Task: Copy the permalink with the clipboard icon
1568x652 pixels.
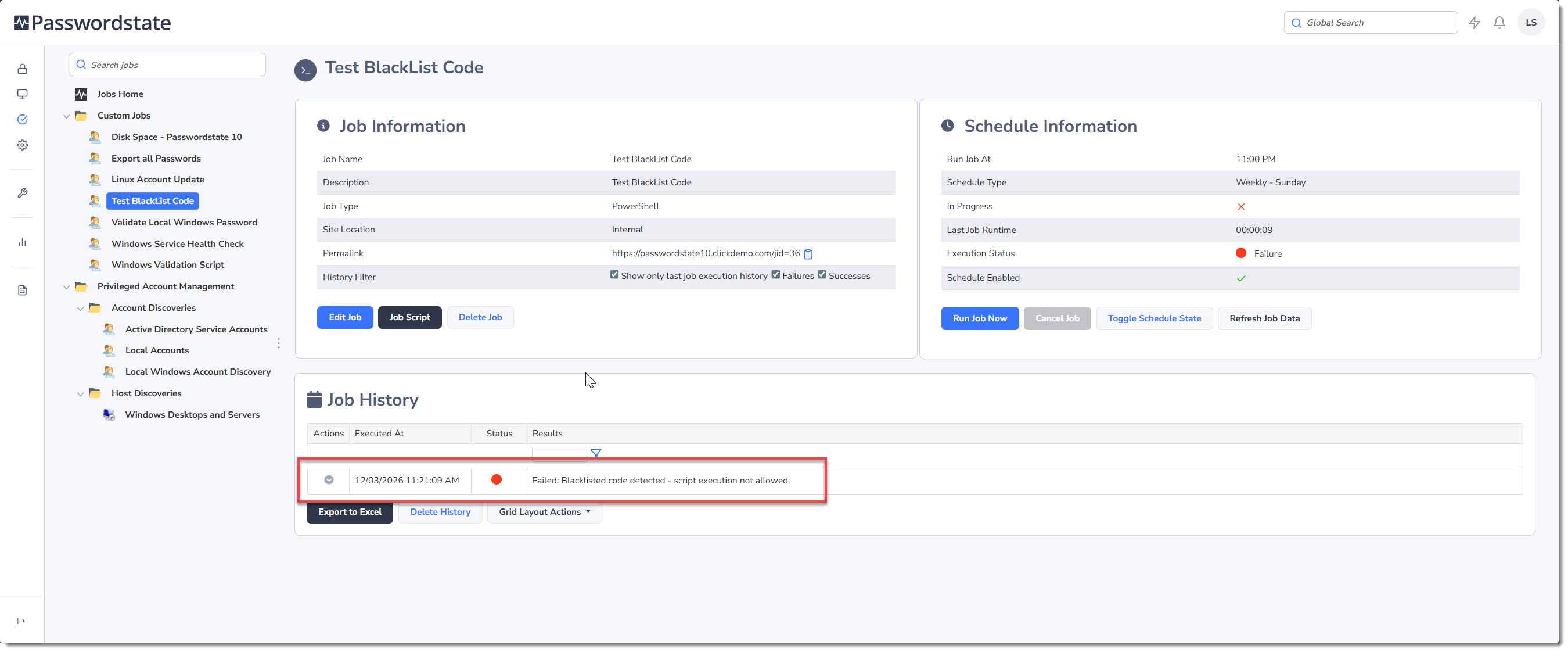Action: 808,253
